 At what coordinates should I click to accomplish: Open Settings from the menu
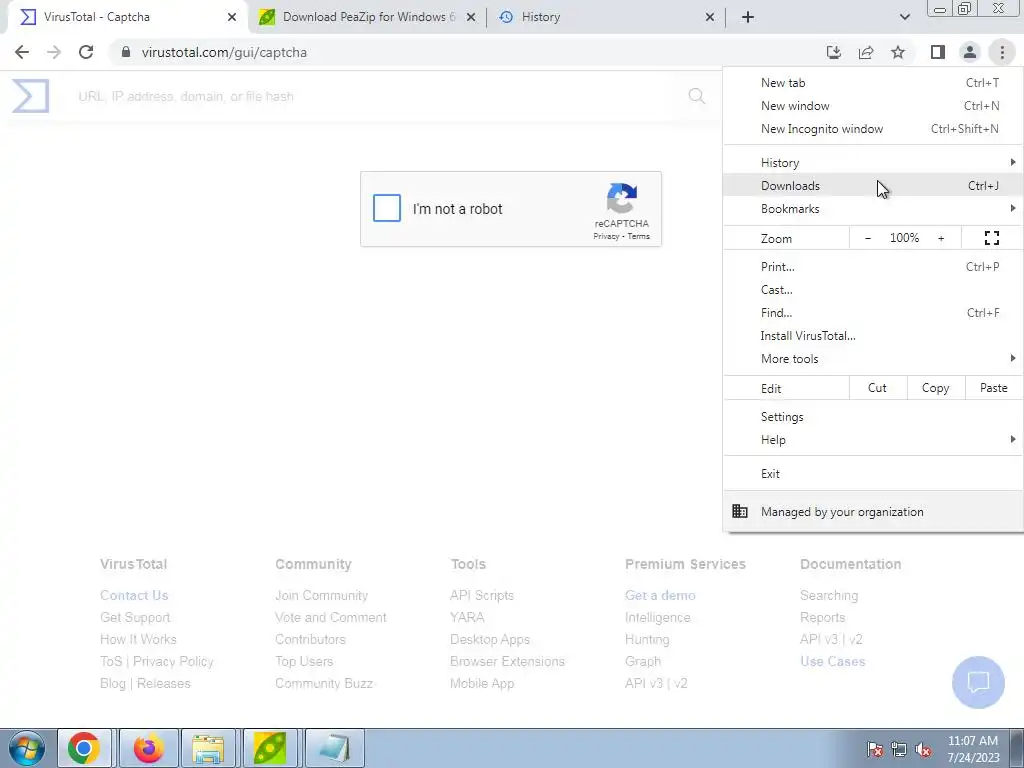coord(873,417)
